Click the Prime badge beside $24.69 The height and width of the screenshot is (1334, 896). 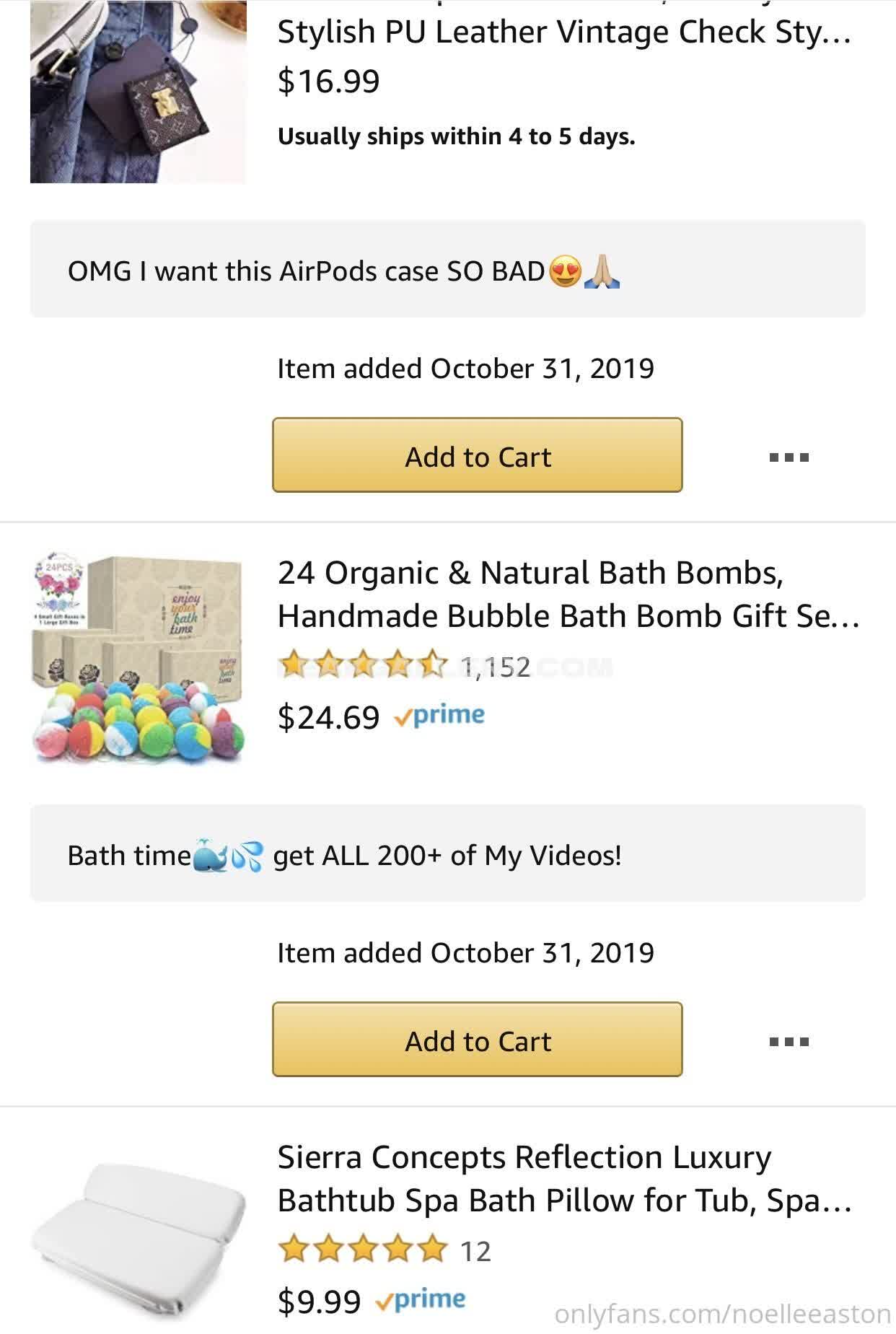point(439,716)
